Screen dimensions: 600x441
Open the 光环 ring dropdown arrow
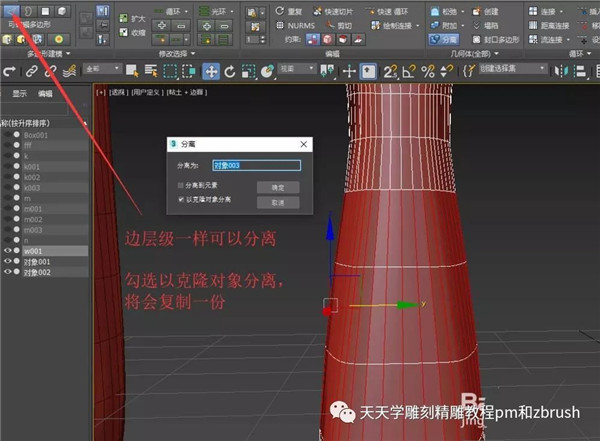(232, 11)
